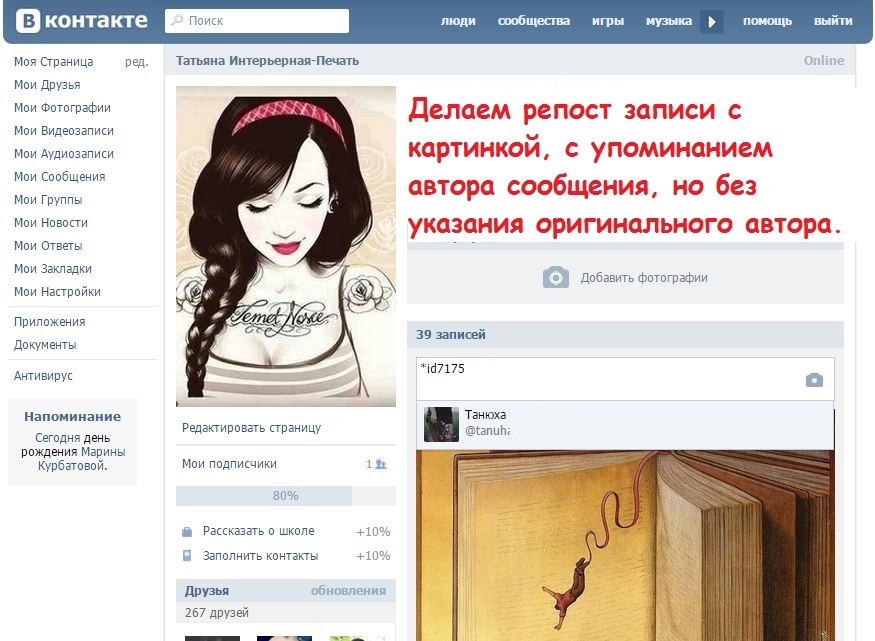Click the music play button in header
Screen dimensions: 875x641
pos(711,22)
